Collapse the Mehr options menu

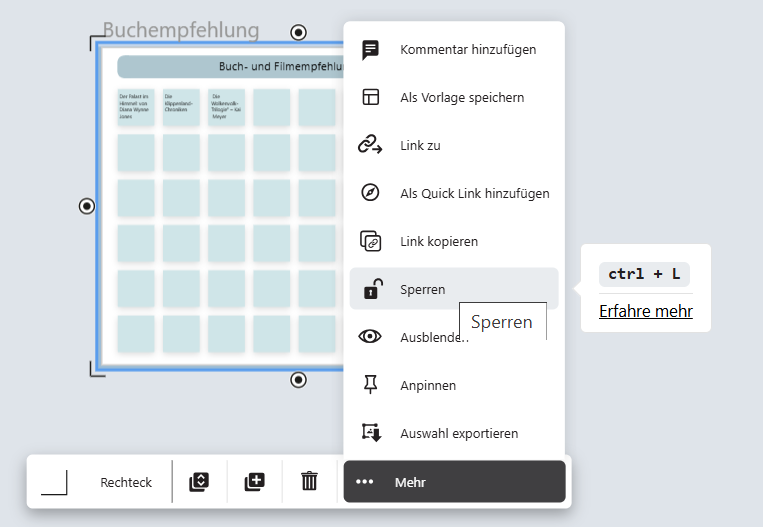pyautogui.click(x=454, y=482)
